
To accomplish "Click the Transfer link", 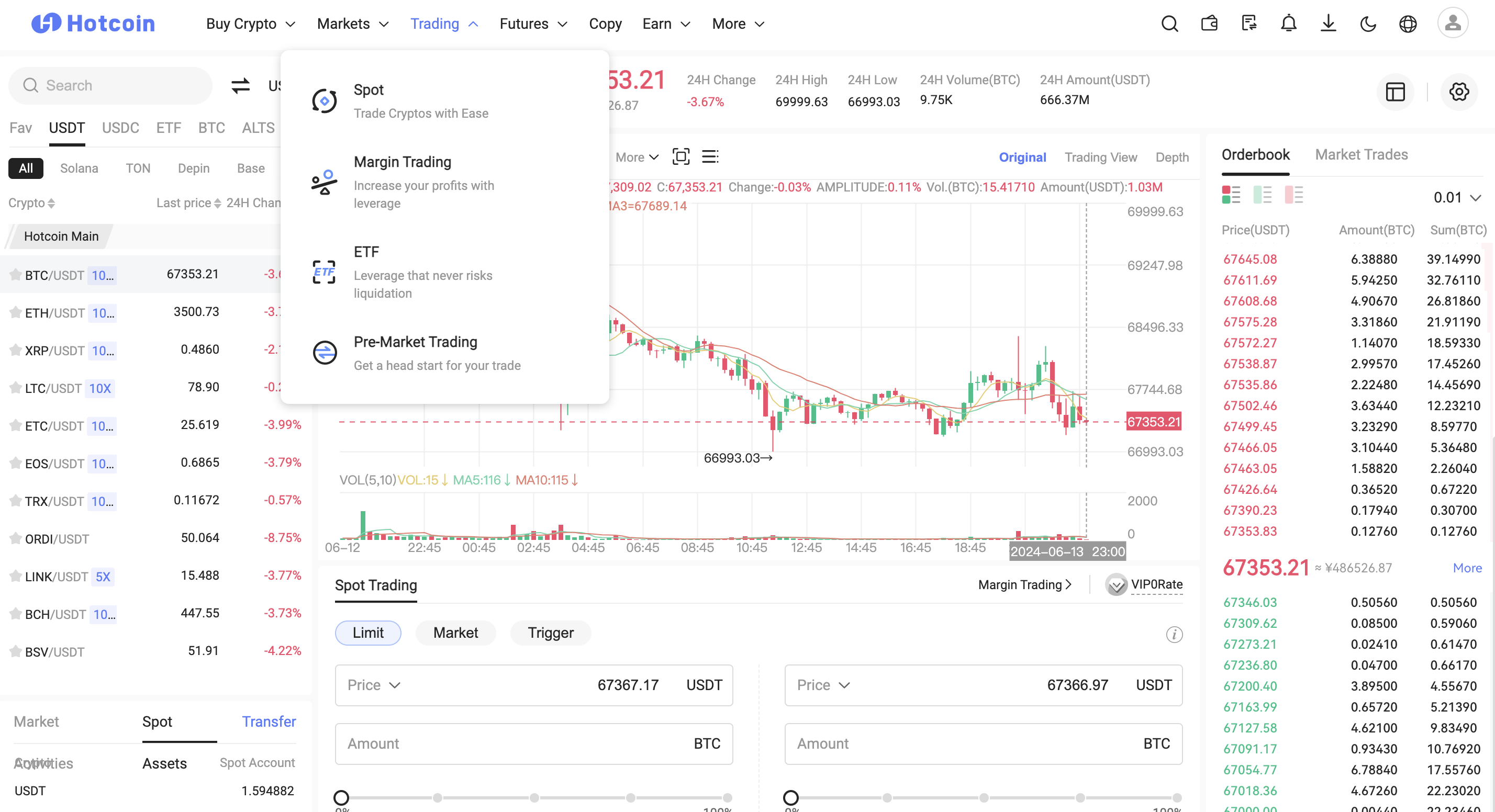I will 269,721.
